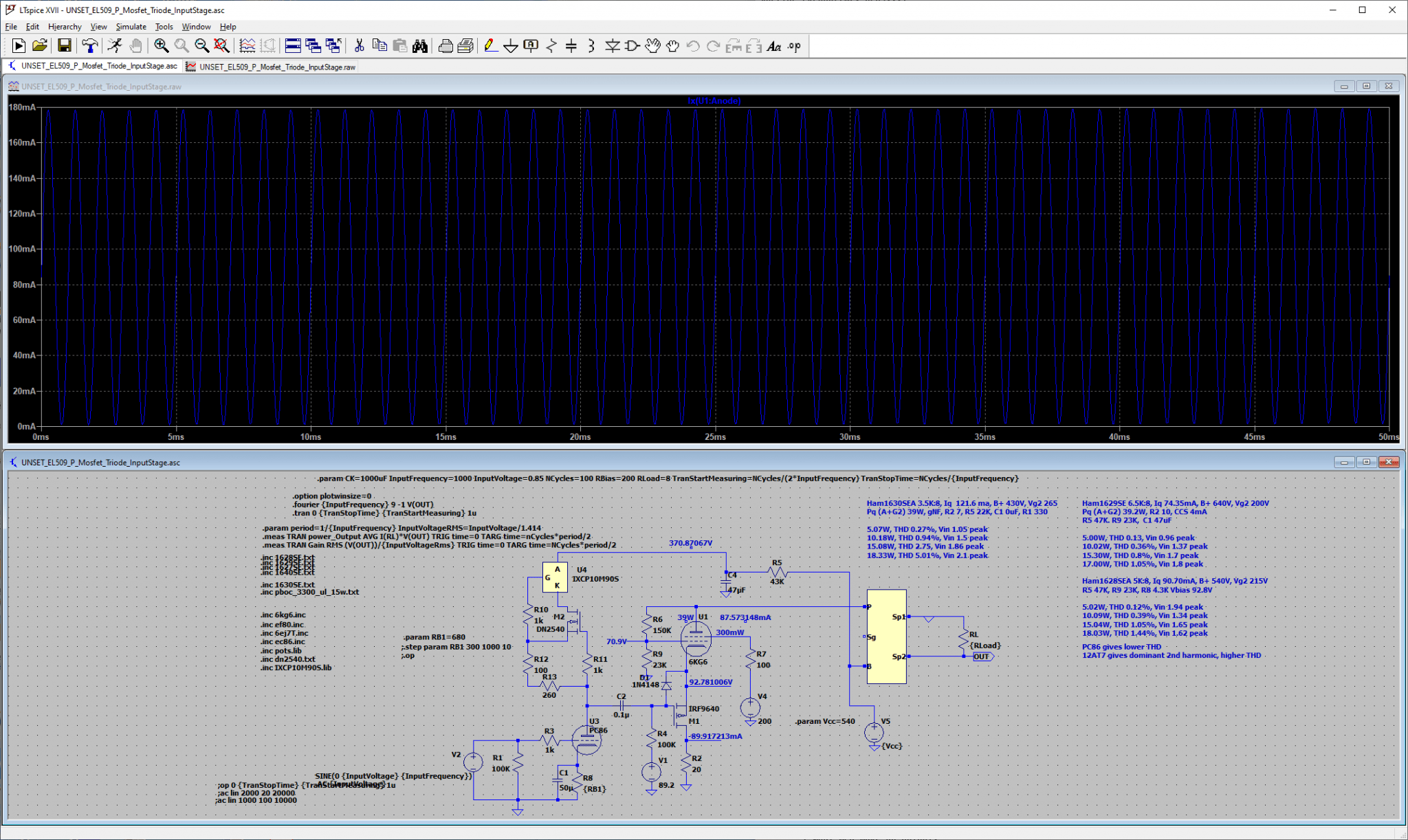Run the simulation with the running man icon
This screenshot has width=1408, height=840.
tap(115, 46)
